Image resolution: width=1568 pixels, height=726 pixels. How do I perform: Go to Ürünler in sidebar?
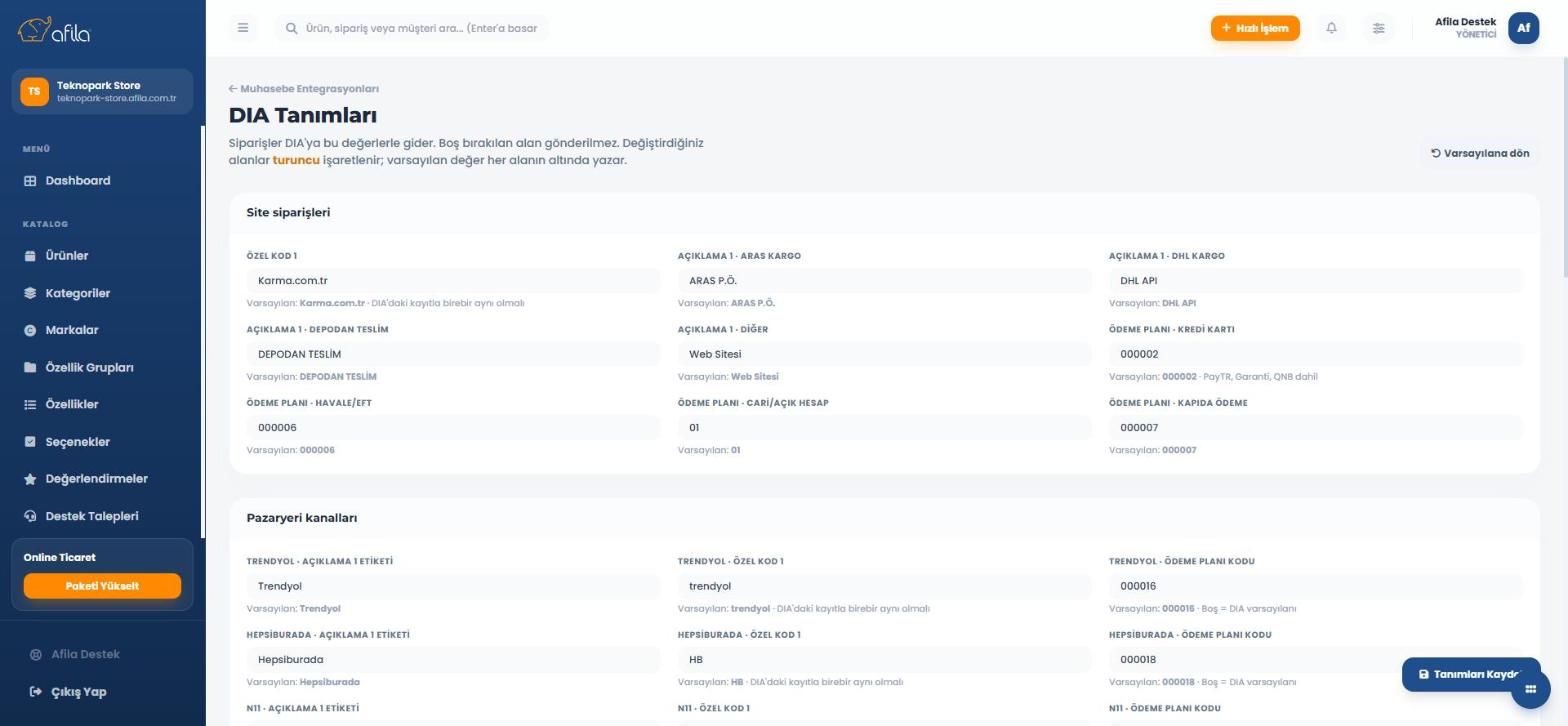pos(101,256)
